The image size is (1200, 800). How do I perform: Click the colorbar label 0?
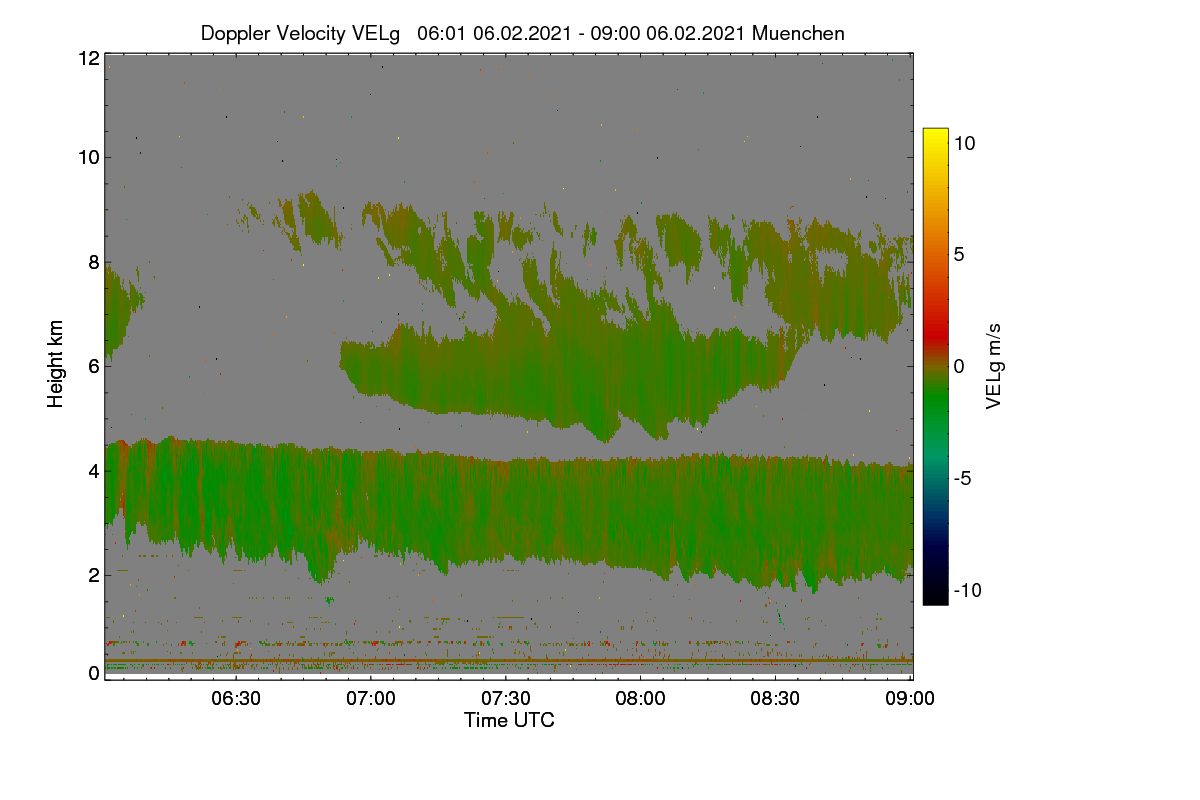(959, 366)
